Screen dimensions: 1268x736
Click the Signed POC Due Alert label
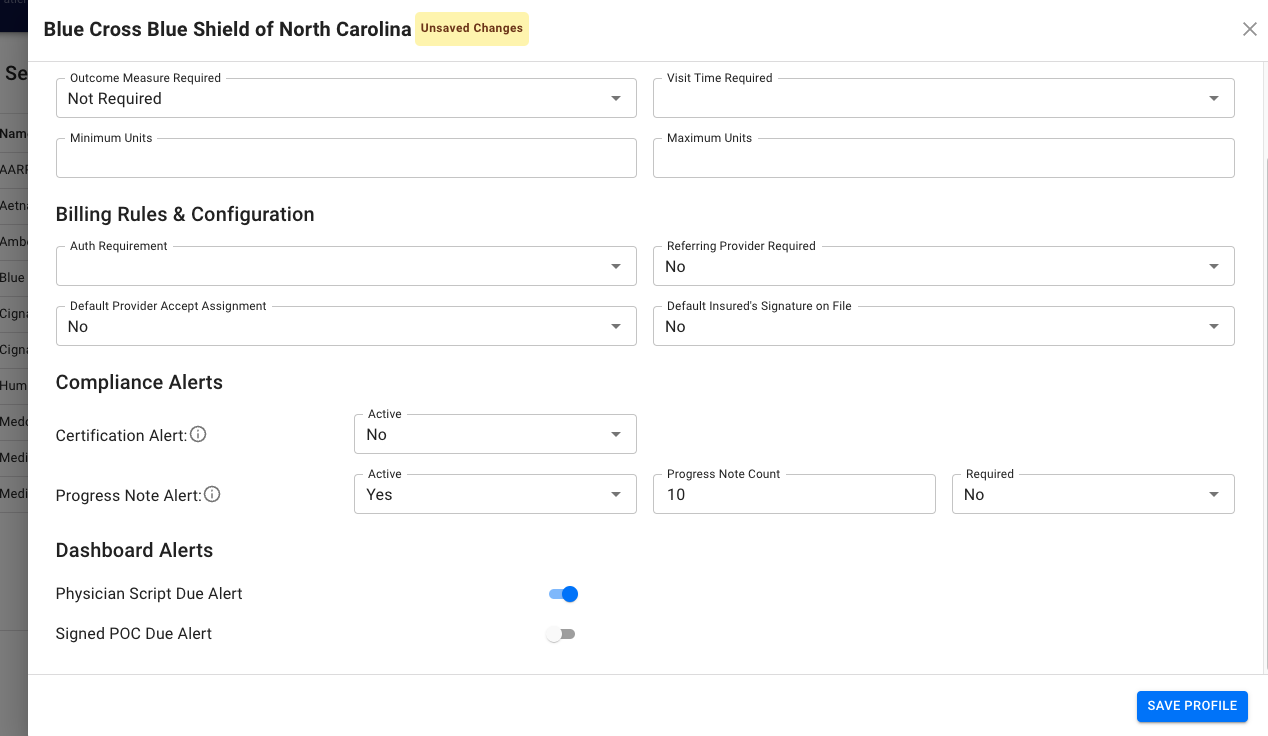tap(134, 634)
